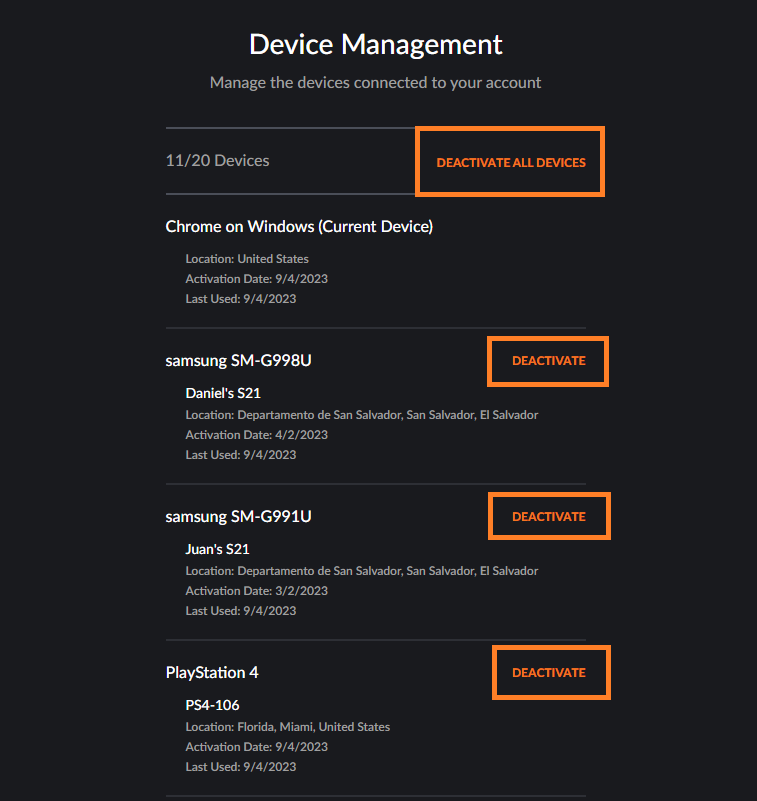
Task: Click the PlayStation 4 device name
Action: (x=212, y=672)
